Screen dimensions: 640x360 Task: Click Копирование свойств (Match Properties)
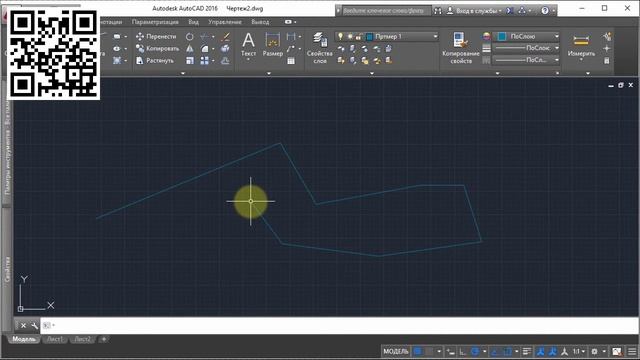coord(461,48)
